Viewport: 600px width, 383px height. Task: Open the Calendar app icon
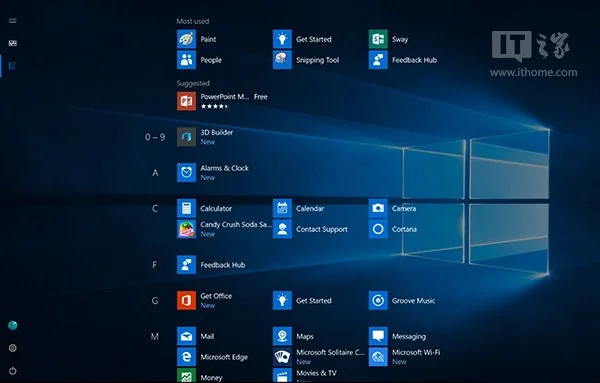(x=282, y=208)
